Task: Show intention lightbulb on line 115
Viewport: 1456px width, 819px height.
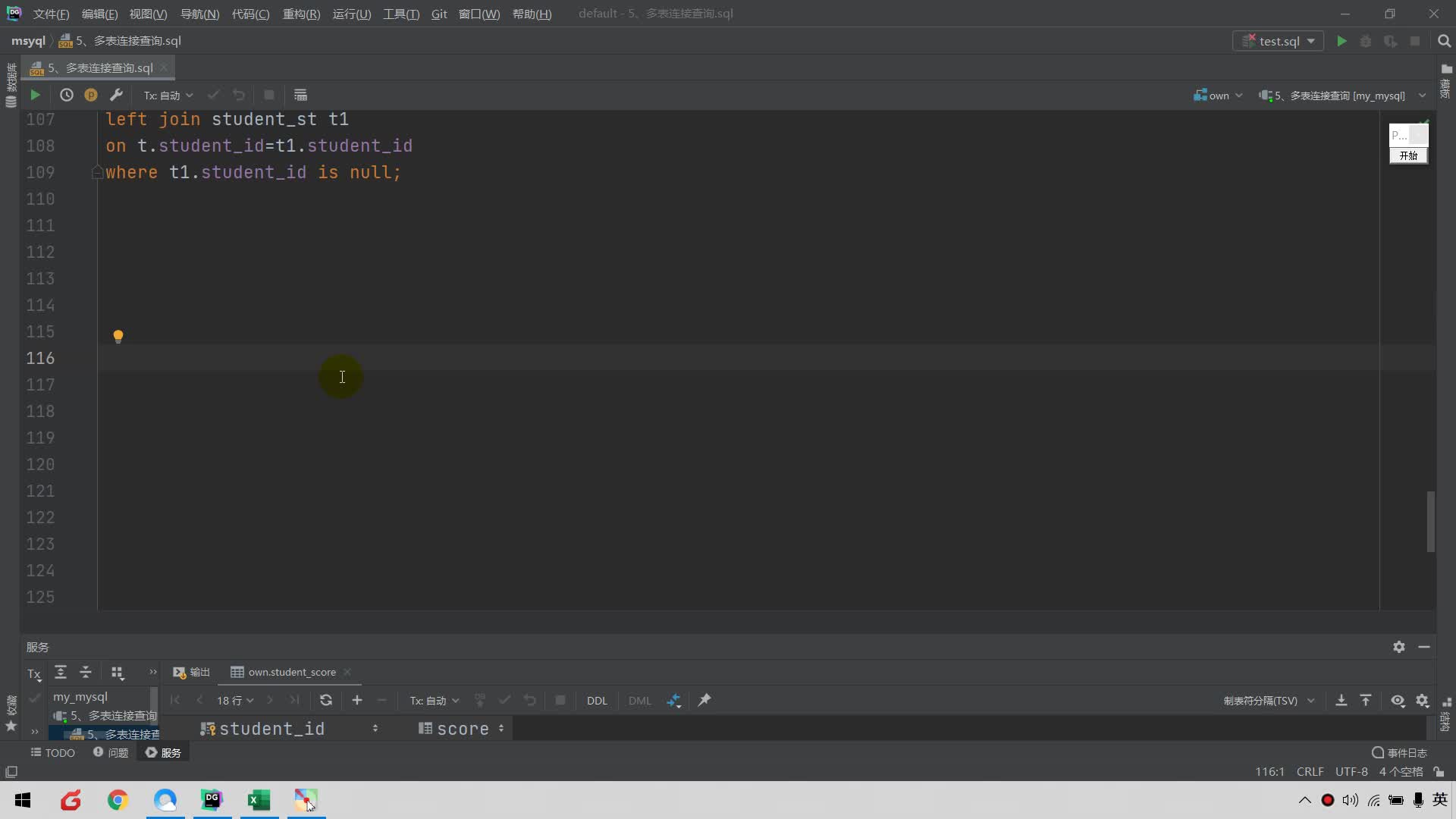Action: pos(118,336)
